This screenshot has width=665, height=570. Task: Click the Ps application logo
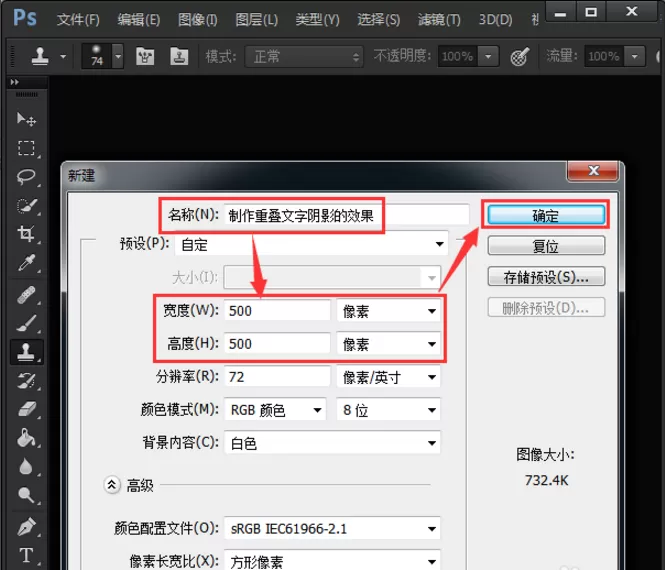click(x=25, y=18)
